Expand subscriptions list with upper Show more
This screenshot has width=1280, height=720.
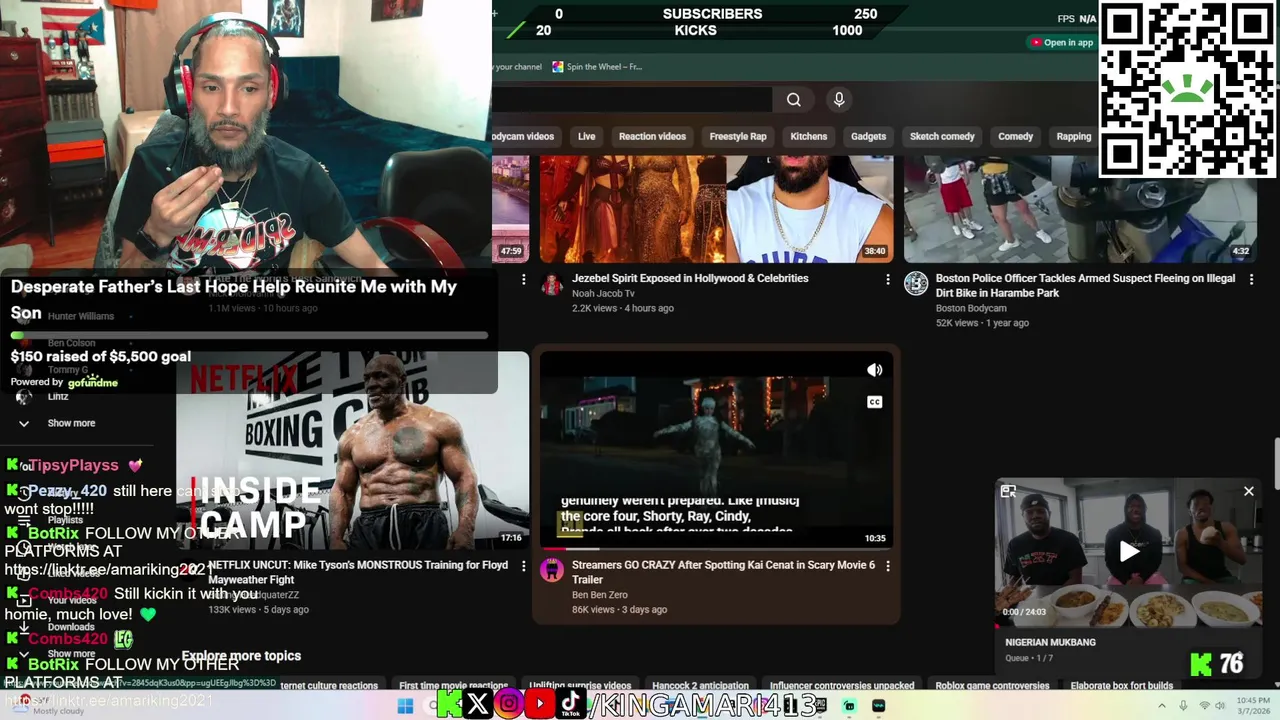click(x=71, y=423)
